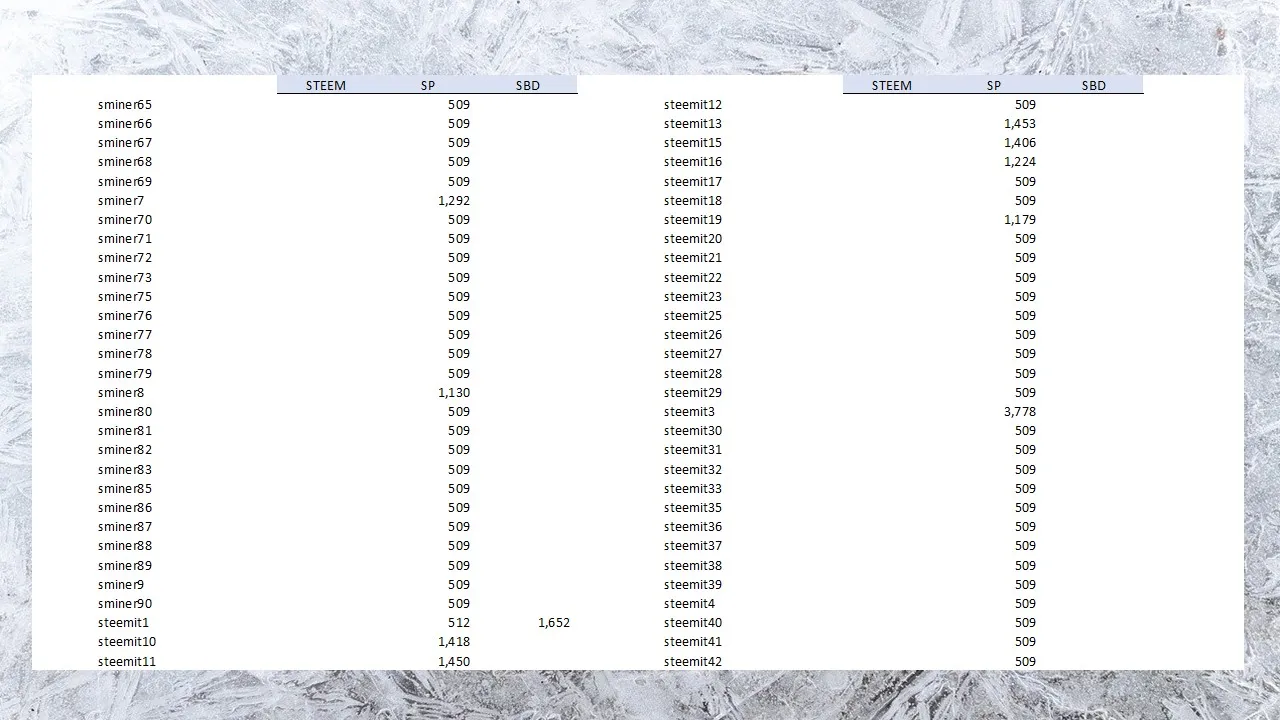This screenshot has width=1280, height=720.
Task: Click the steemit1 account name
Action: tap(123, 622)
